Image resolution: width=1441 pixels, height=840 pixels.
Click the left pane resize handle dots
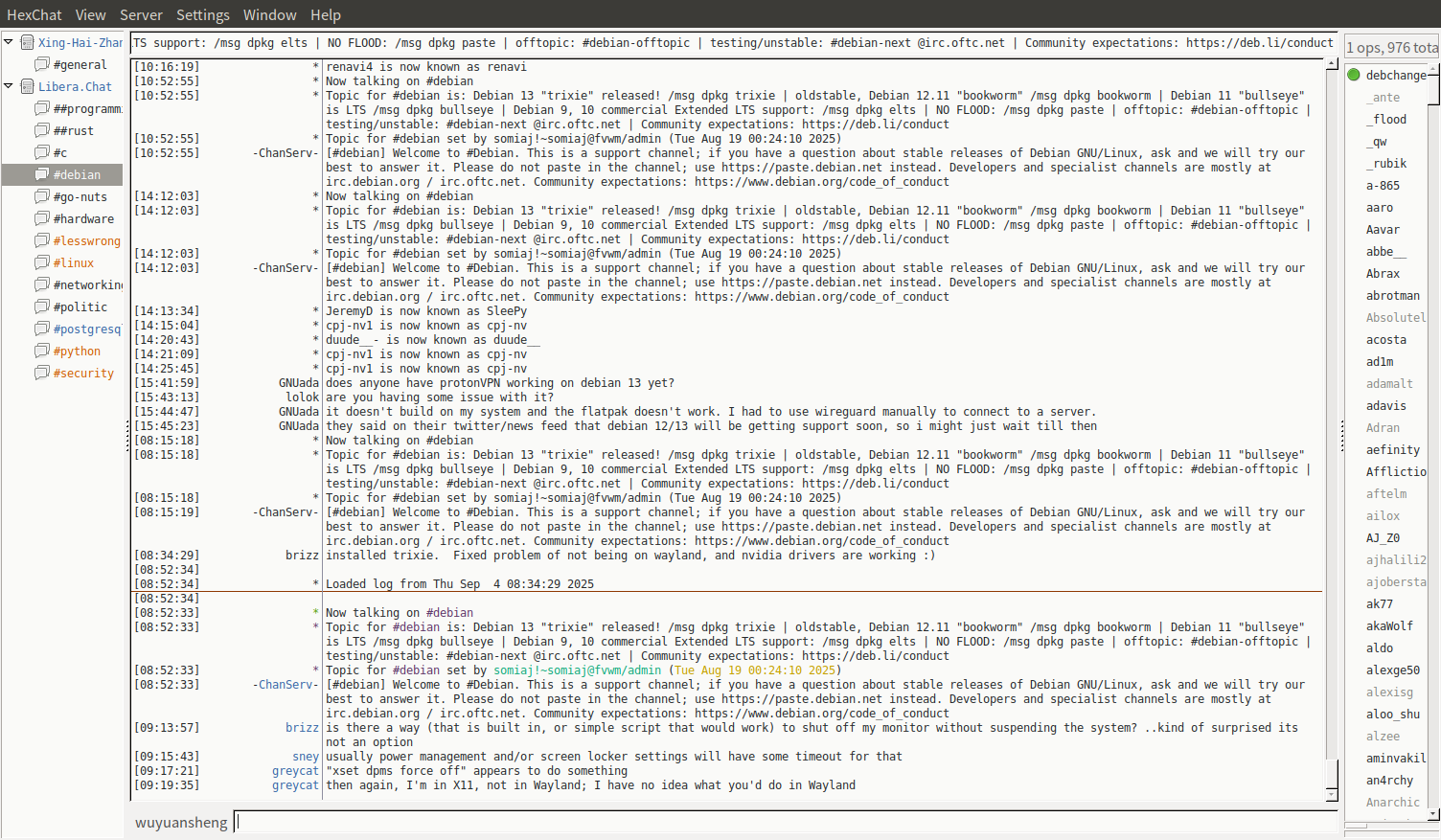pos(126,436)
